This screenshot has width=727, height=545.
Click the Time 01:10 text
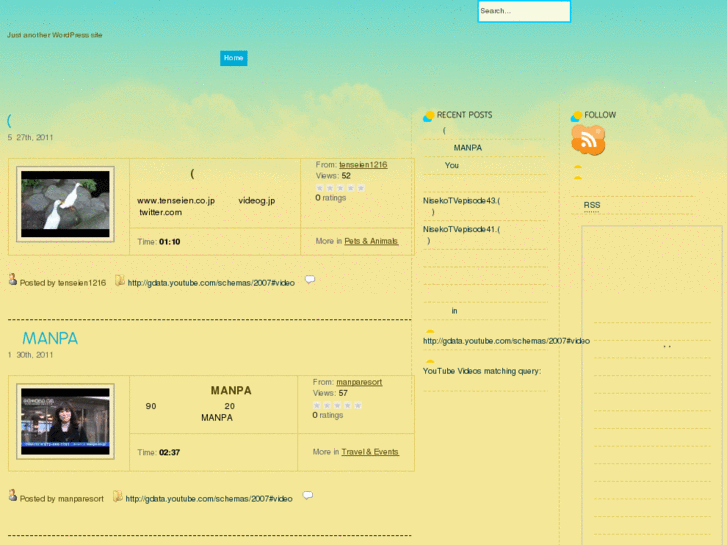pyautogui.click(x=159, y=242)
